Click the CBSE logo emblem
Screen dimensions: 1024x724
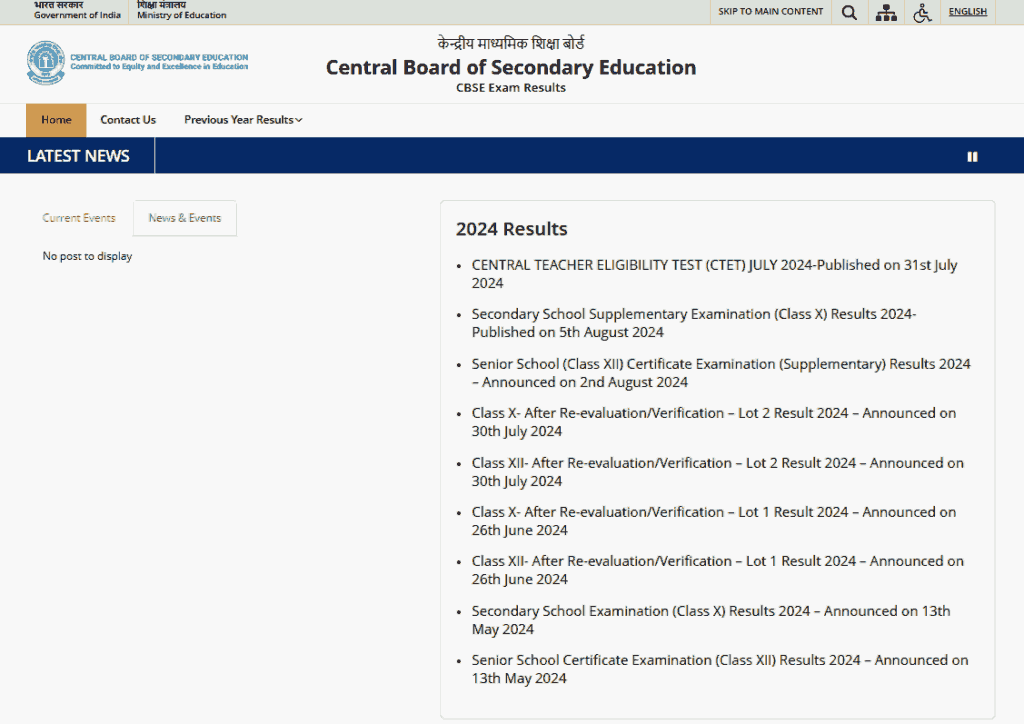[46, 63]
